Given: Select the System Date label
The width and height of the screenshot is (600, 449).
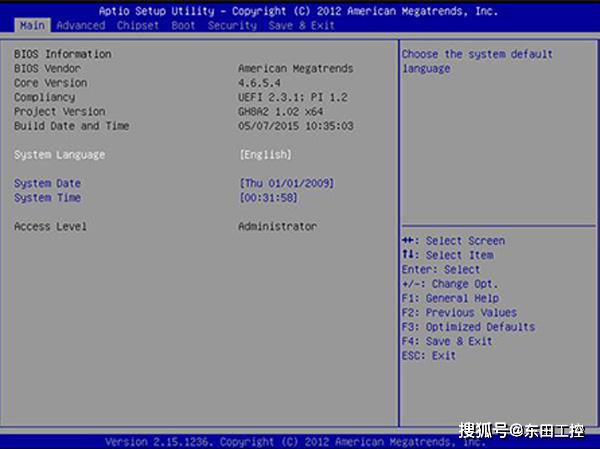Looking at the screenshot, I should pos(47,183).
